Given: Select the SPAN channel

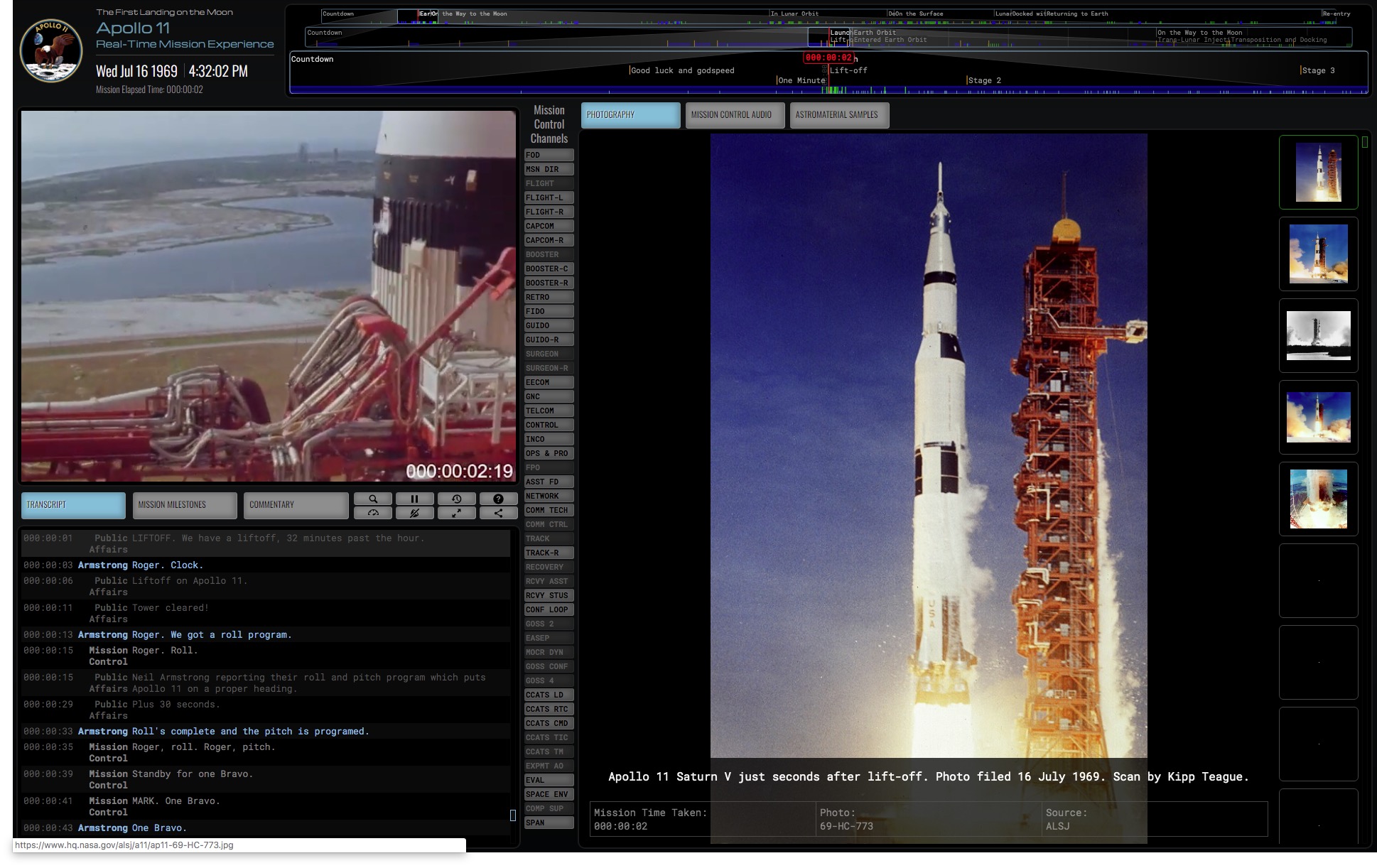Looking at the screenshot, I should 549,823.
